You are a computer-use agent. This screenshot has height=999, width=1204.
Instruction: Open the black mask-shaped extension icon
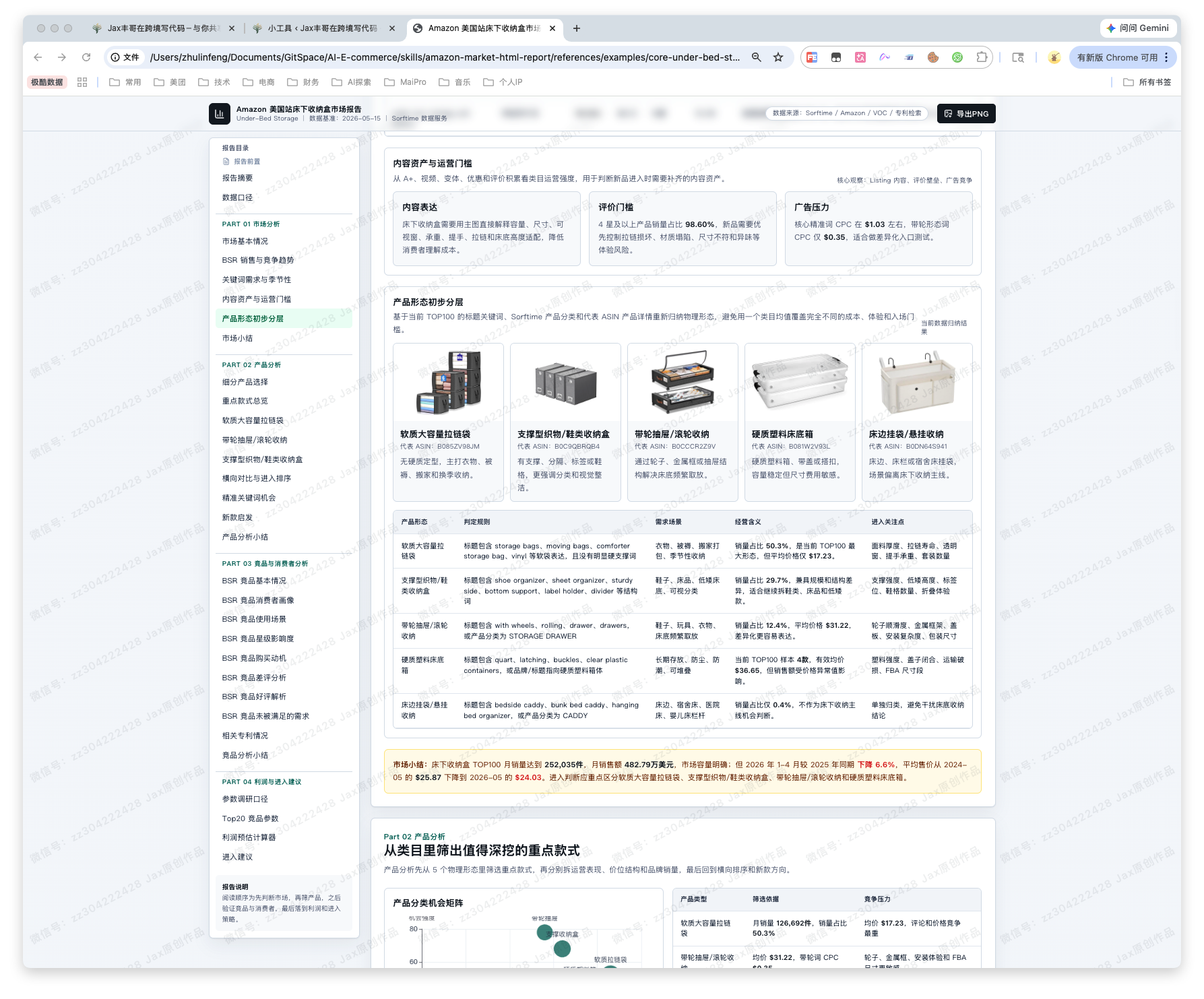836,57
